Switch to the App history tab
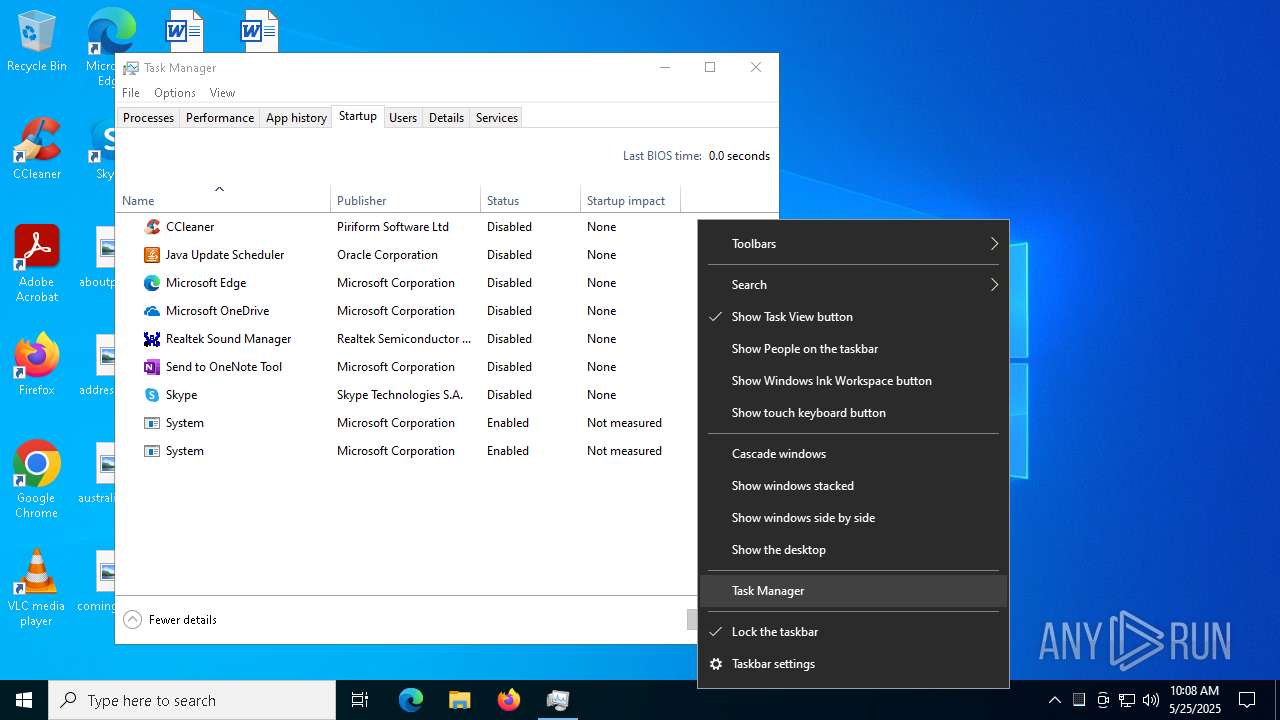This screenshot has height=720, width=1280. (296, 118)
